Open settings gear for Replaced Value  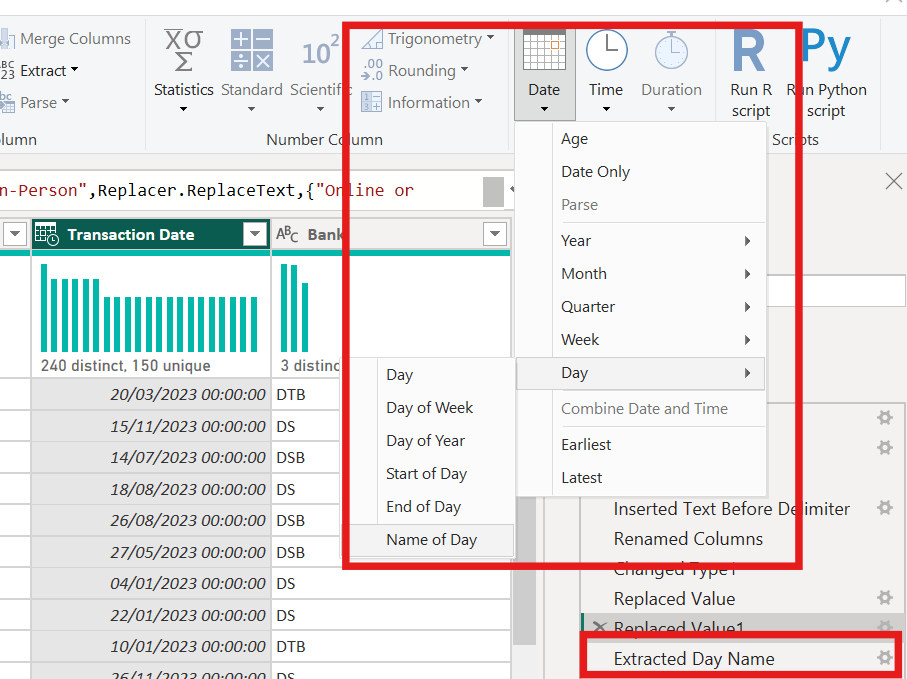tap(884, 597)
